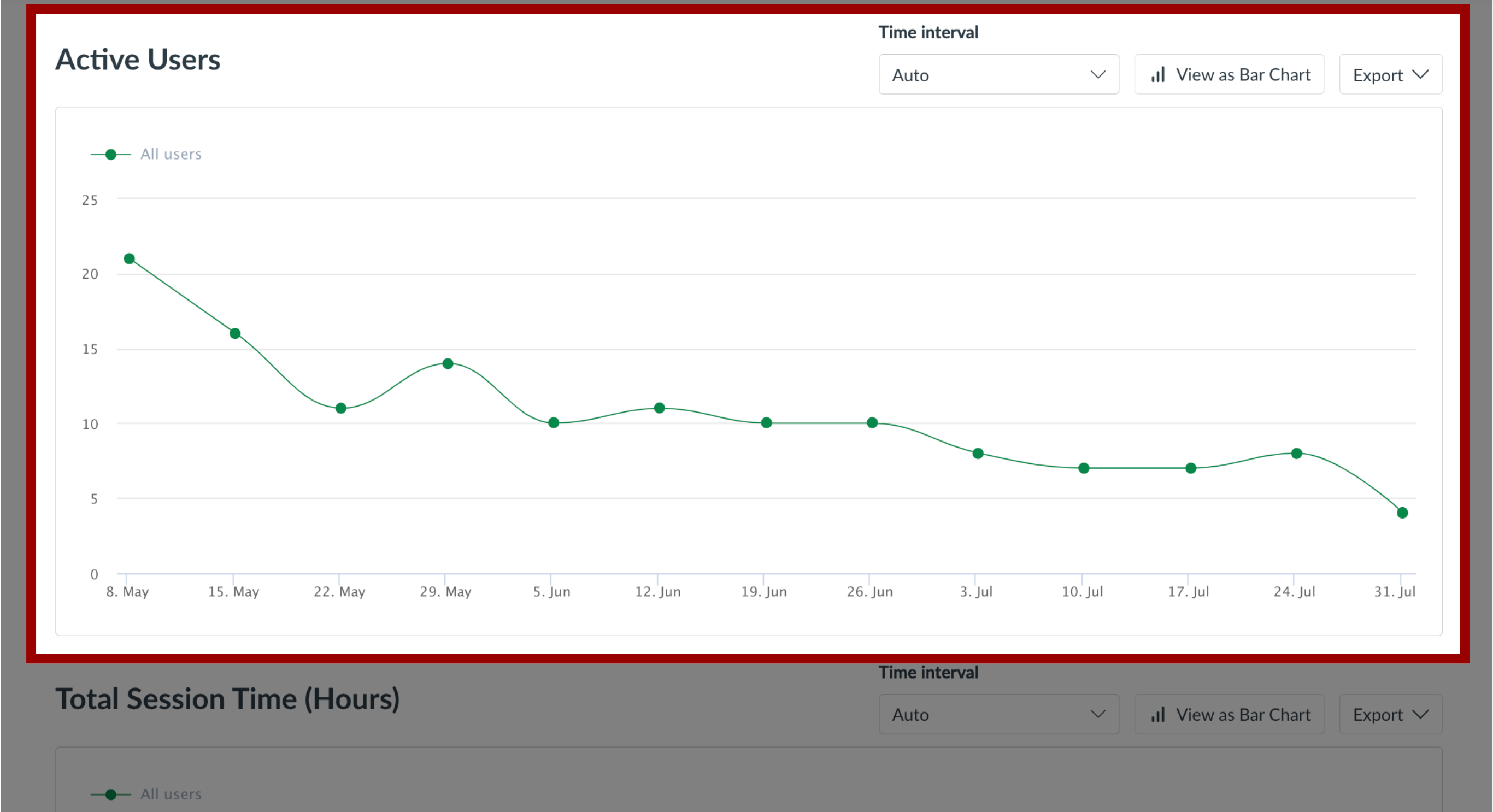Open the Total Session Time Export dropdown
This screenshot has width=1493, height=812.
coord(1390,715)
